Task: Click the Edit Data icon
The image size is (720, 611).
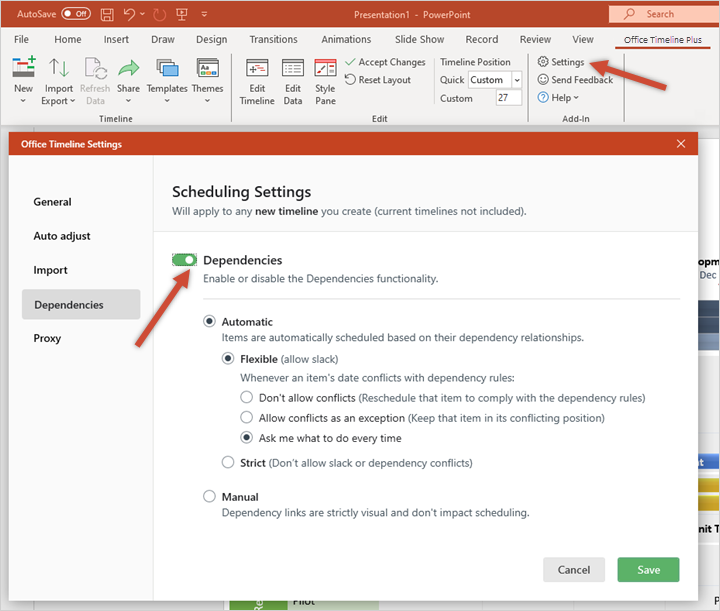Action: (292, 69)
